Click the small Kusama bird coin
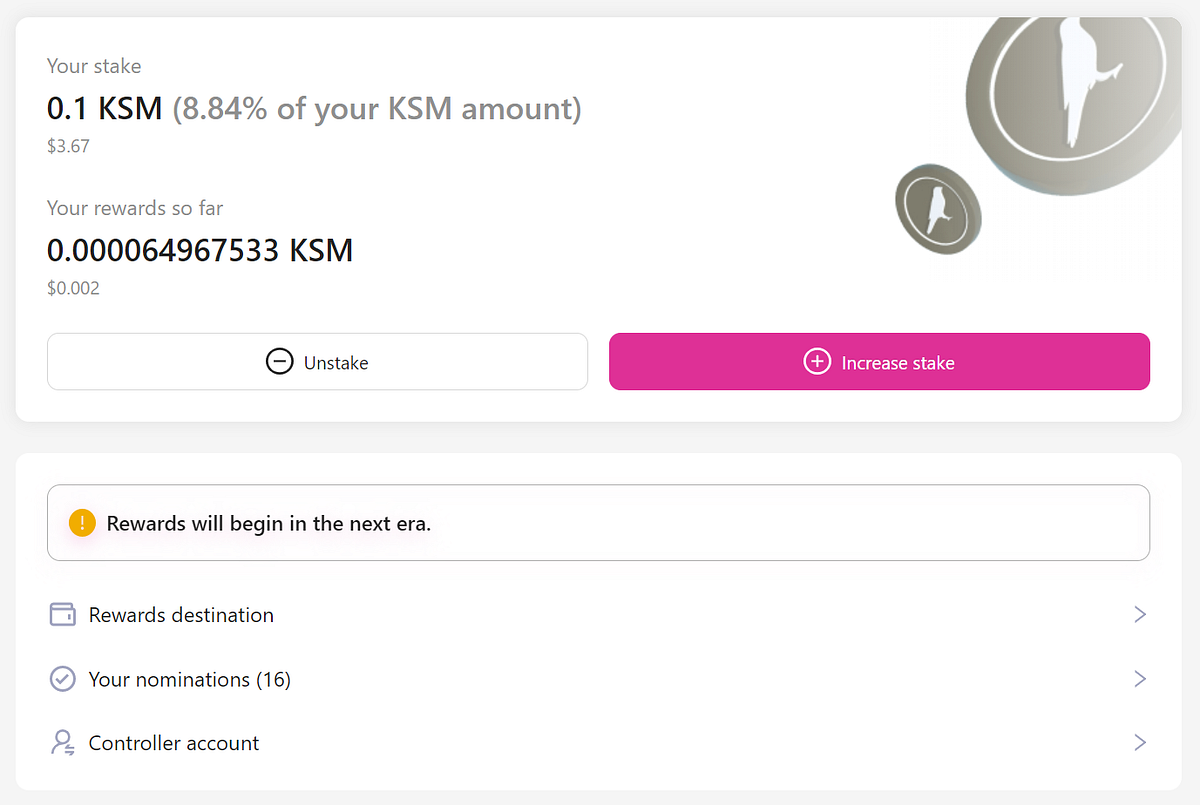Viewport: 1200px width, 805px height. pyautogui.click(x=937, y=208)
